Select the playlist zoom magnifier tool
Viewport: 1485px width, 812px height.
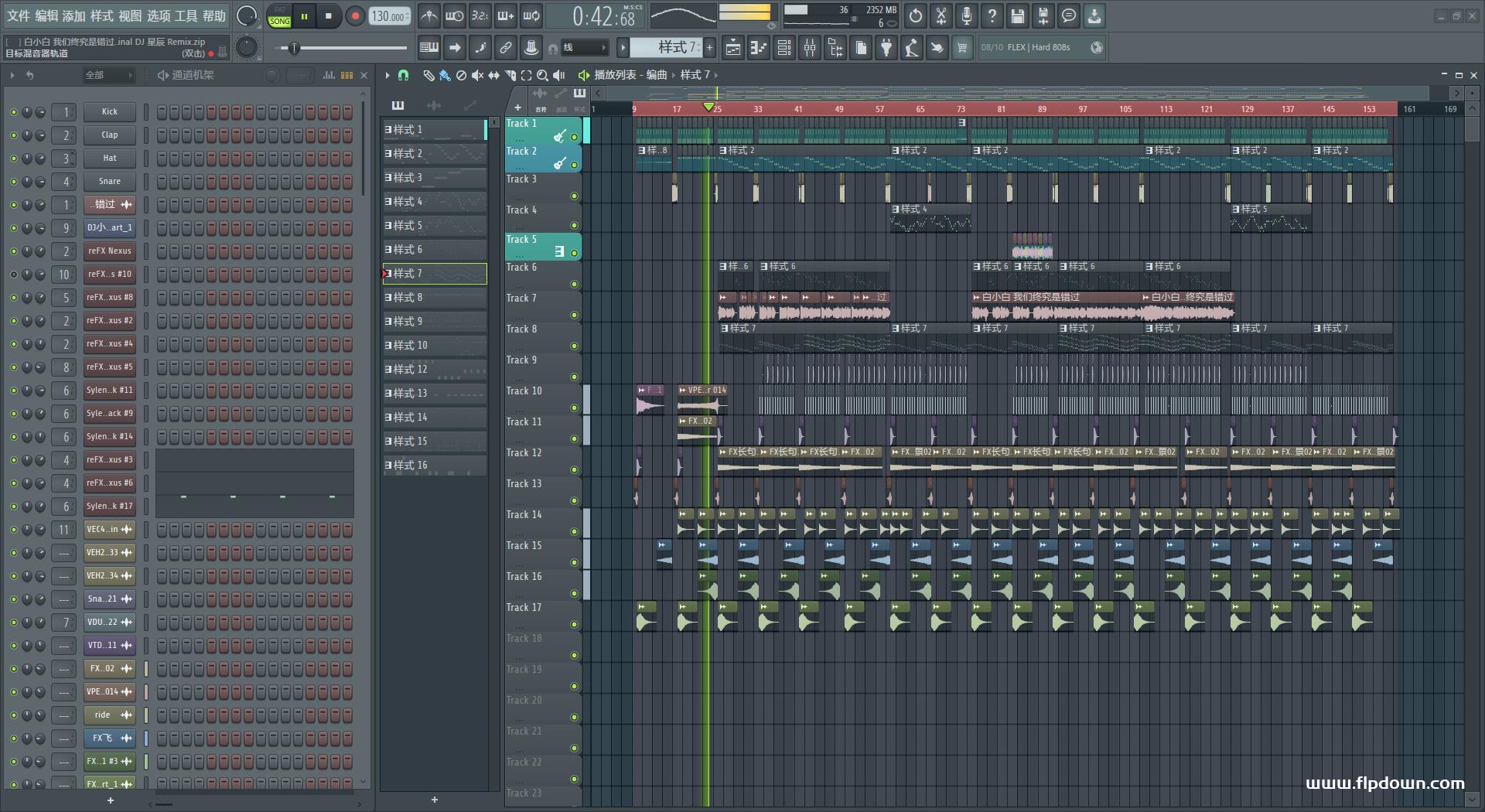(542, 75)
